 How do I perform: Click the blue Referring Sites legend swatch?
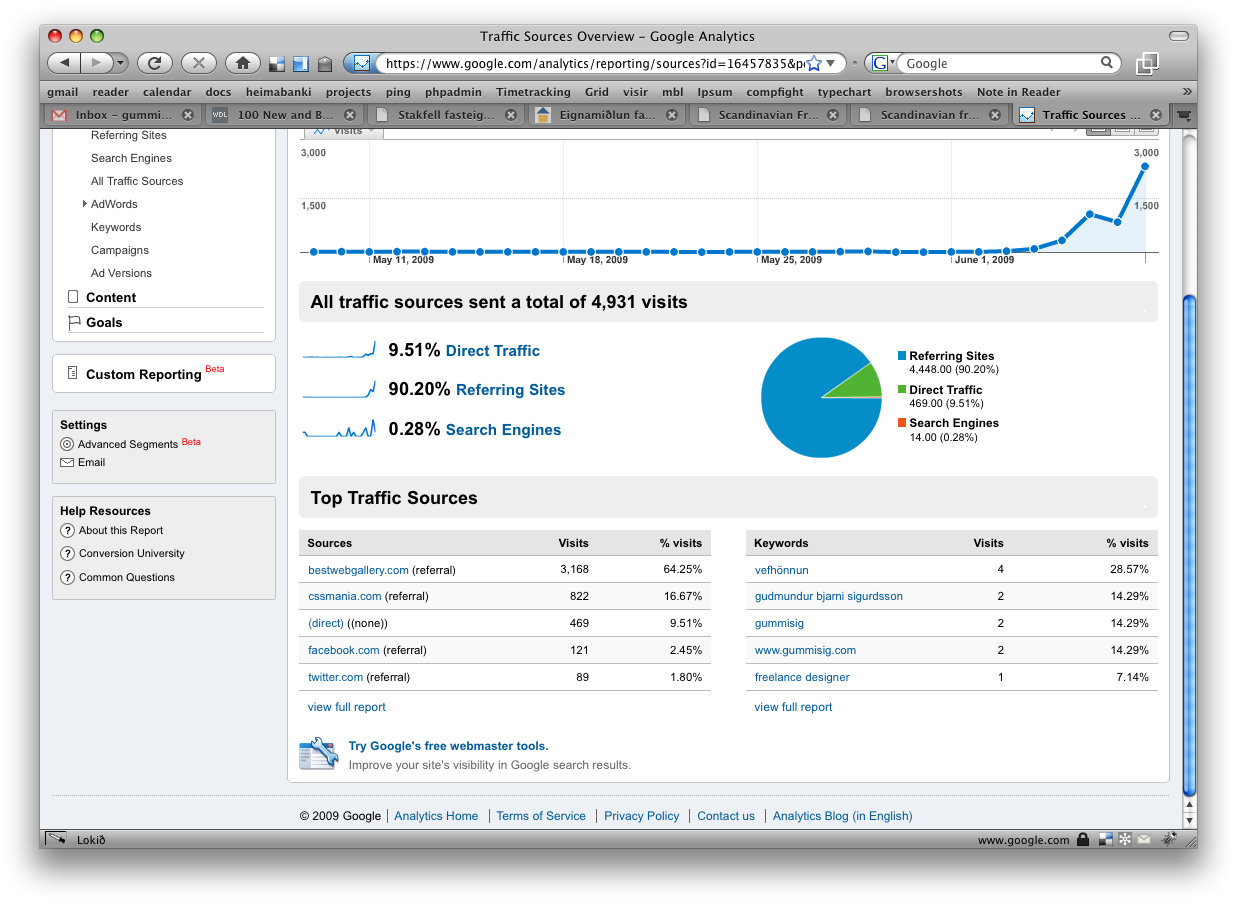[x=902, y=355]
